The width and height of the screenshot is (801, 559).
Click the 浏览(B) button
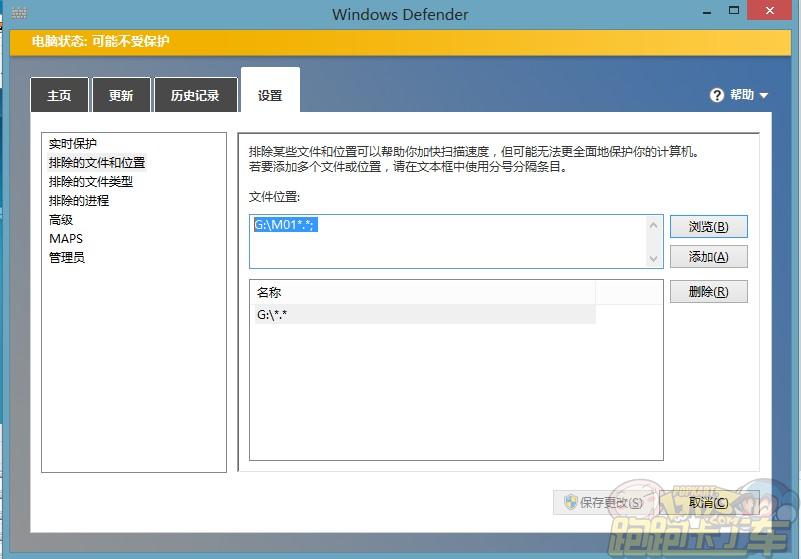pyautogui.click(x=709, y=226)
